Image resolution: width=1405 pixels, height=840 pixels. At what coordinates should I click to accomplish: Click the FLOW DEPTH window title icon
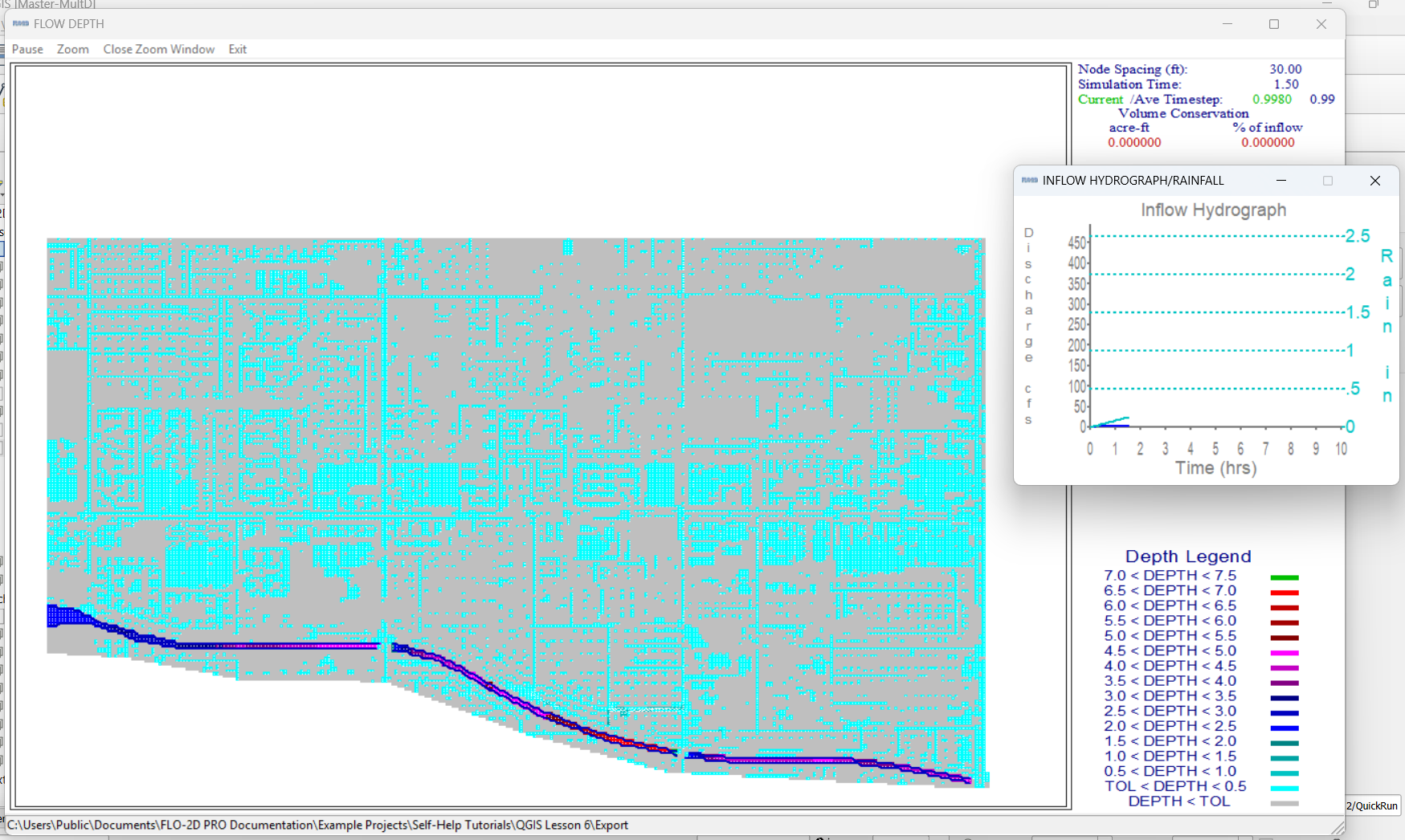21,24
